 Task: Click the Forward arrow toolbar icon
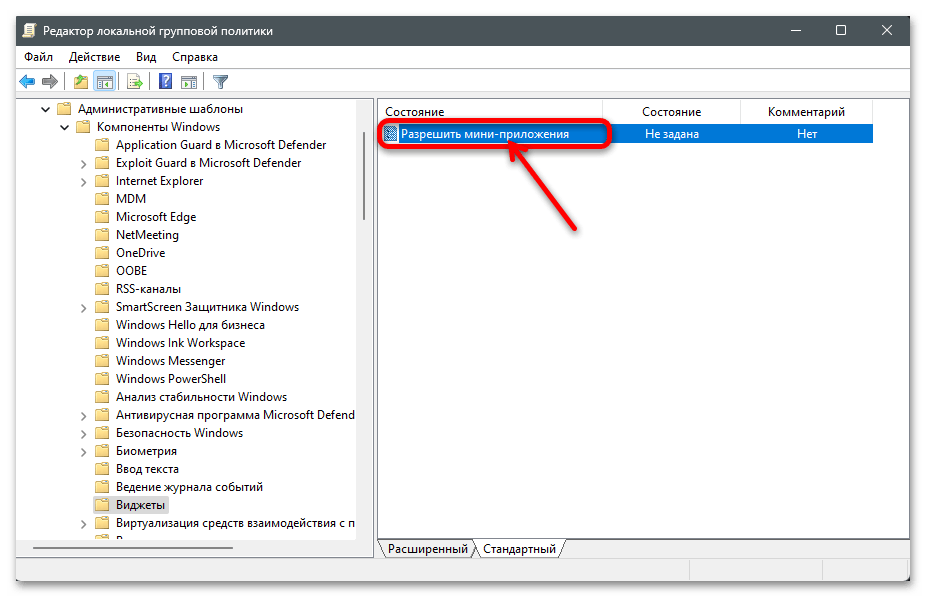point(50,81)
